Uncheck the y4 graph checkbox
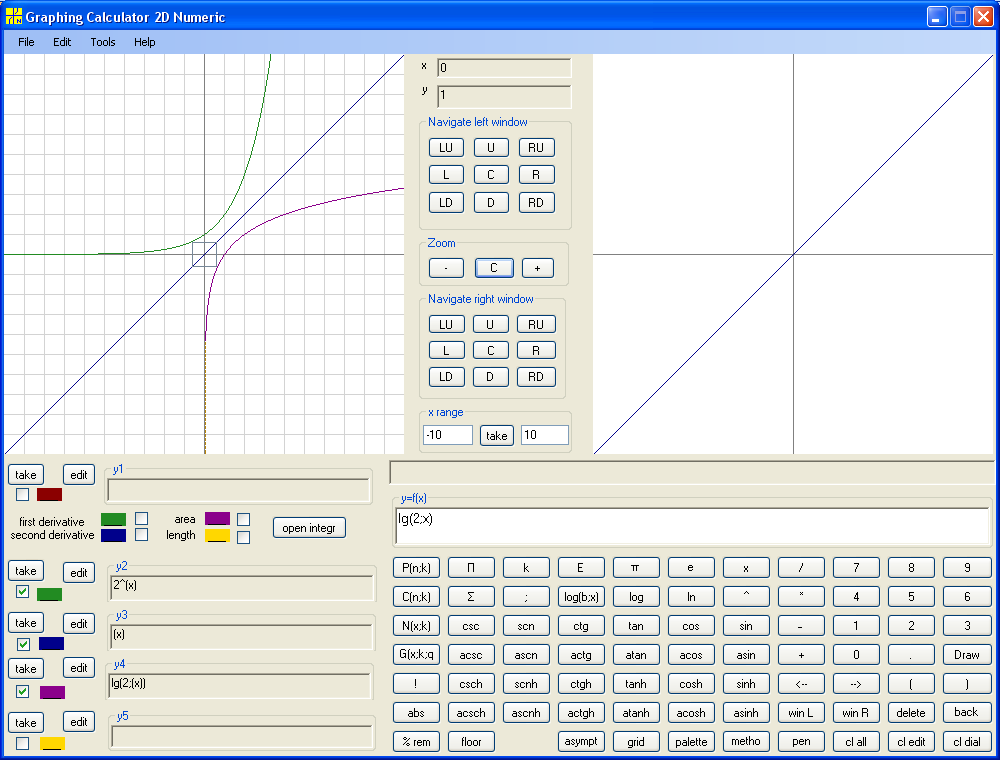The height and width of the screenshot is (760, 1000). (x=22, y=691)
